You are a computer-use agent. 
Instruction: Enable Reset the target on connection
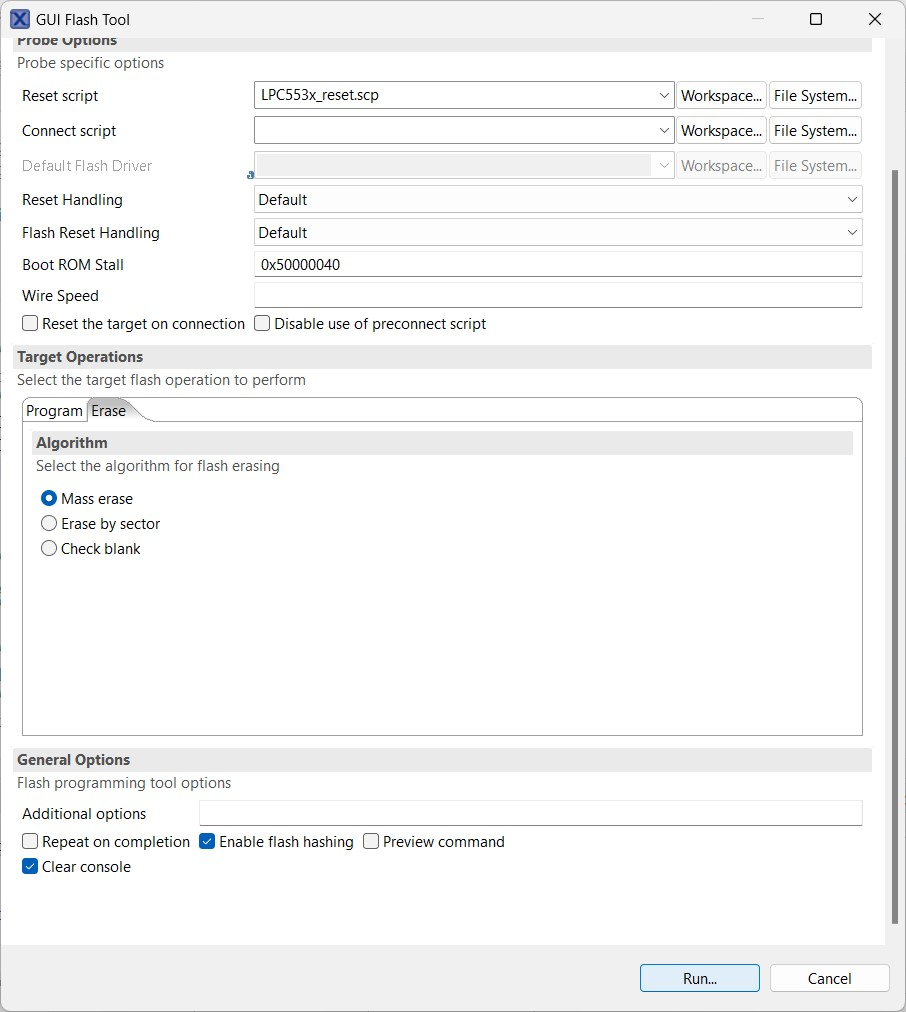(x=29, y=323)
